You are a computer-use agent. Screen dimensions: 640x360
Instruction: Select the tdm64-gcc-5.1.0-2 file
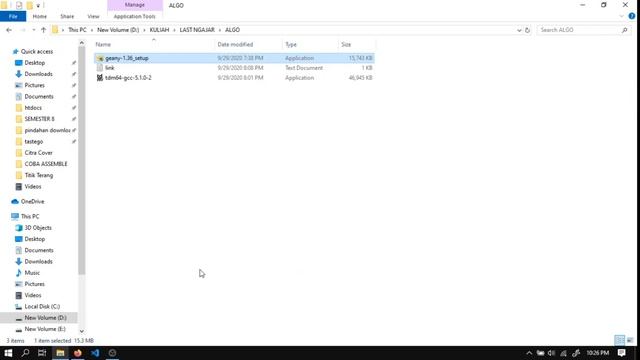234,78
